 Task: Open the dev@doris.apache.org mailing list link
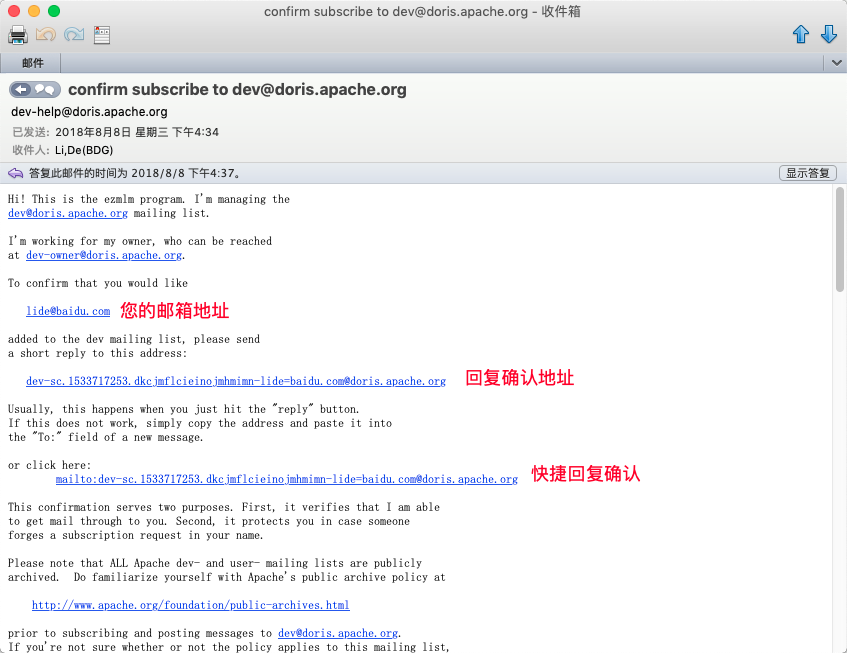click(68, 213)
